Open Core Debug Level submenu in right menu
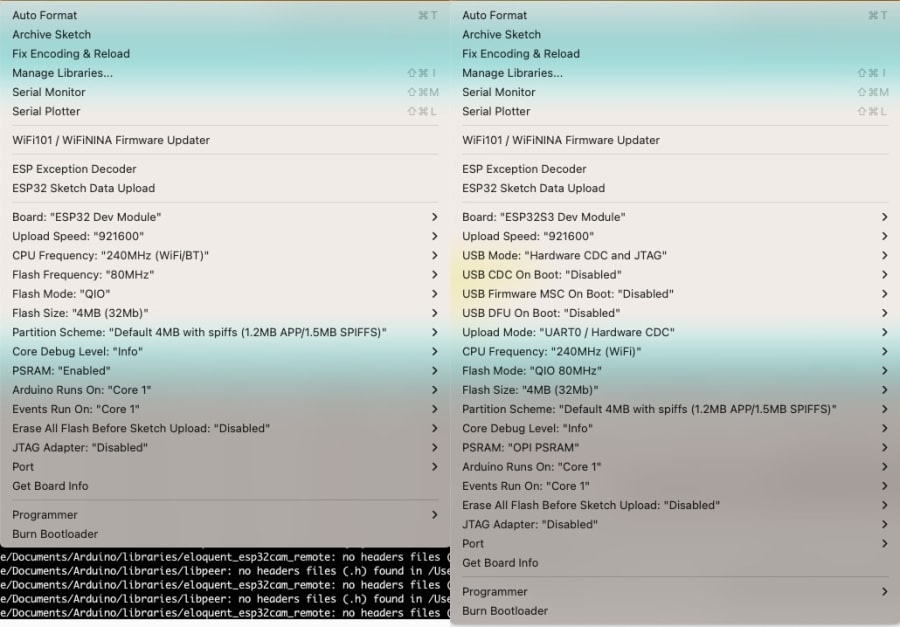This screenshot has height=627, width=900. (675, 428)
